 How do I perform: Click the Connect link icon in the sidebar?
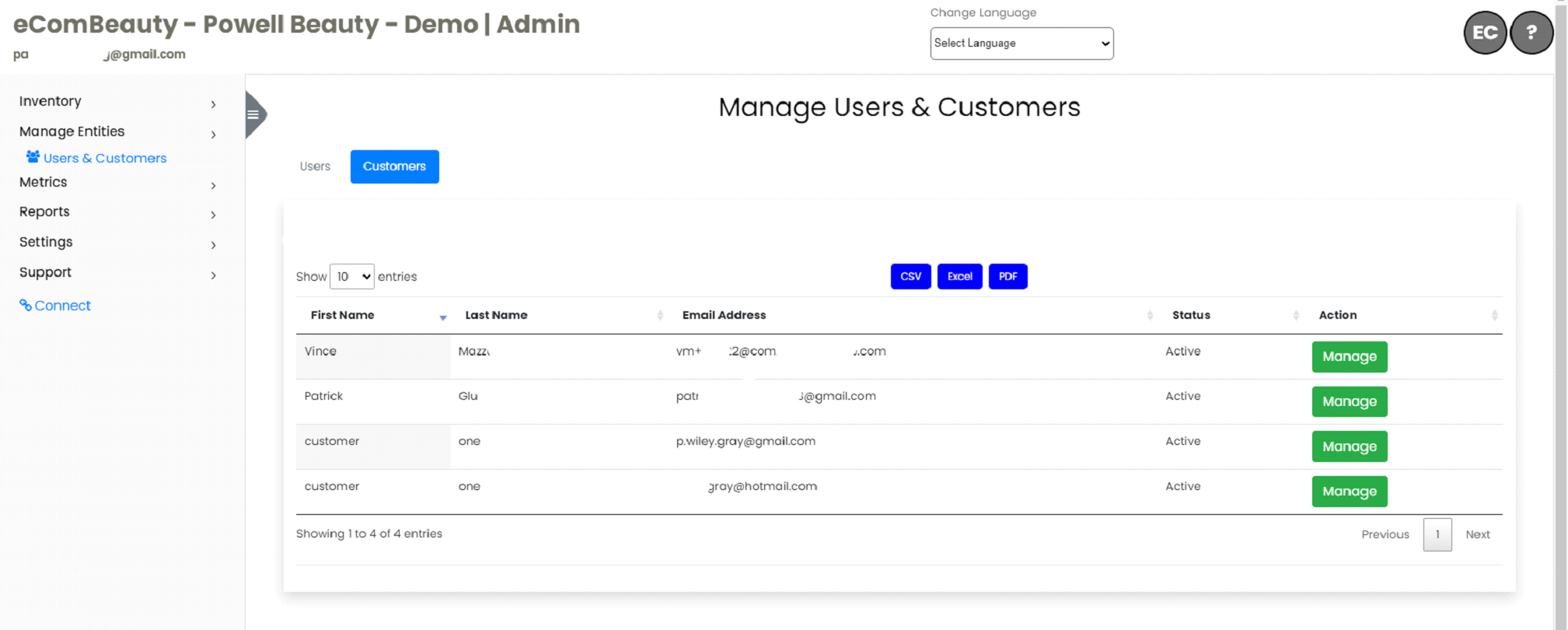pos(26,305)
